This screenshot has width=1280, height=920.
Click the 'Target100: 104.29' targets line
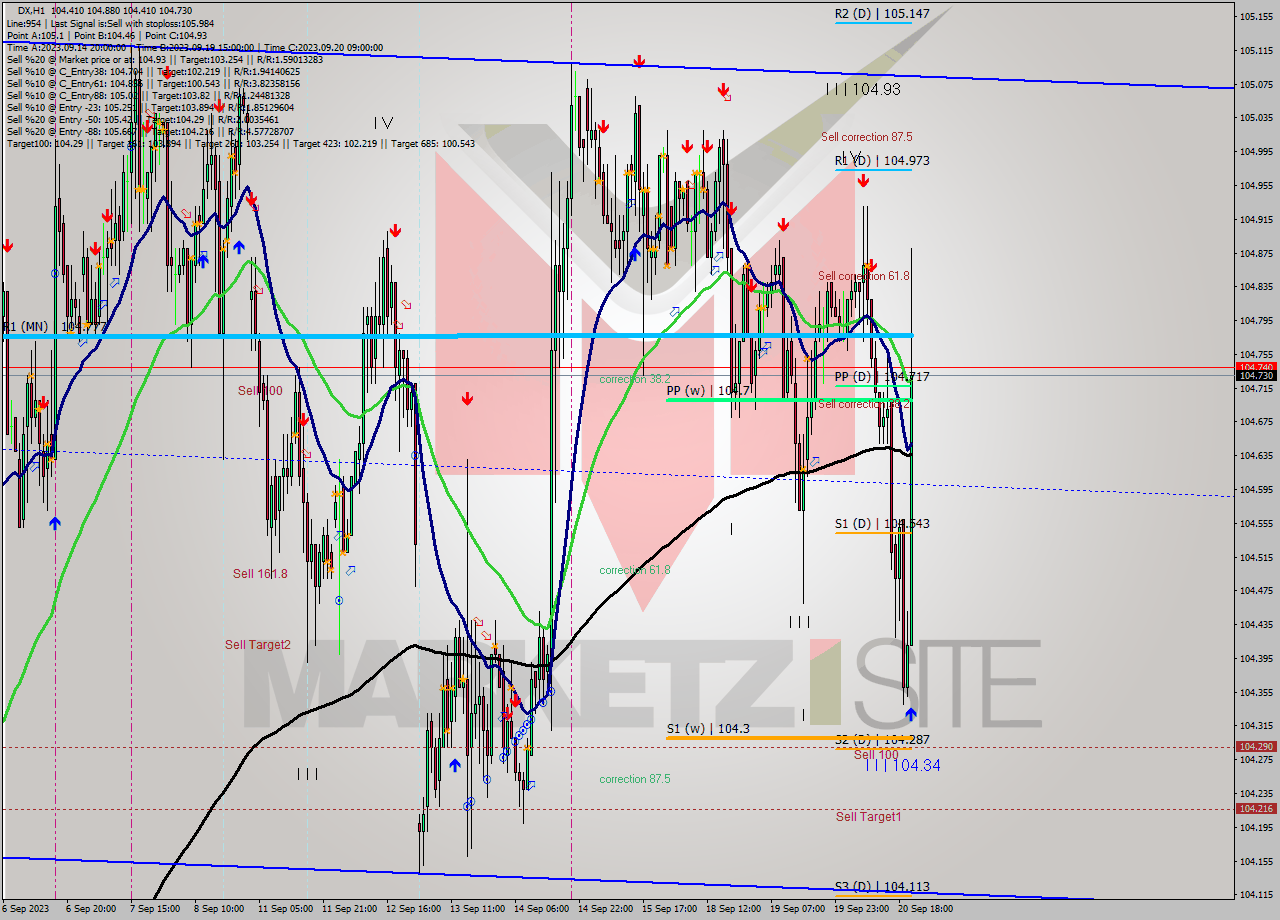tap(241, 144)
